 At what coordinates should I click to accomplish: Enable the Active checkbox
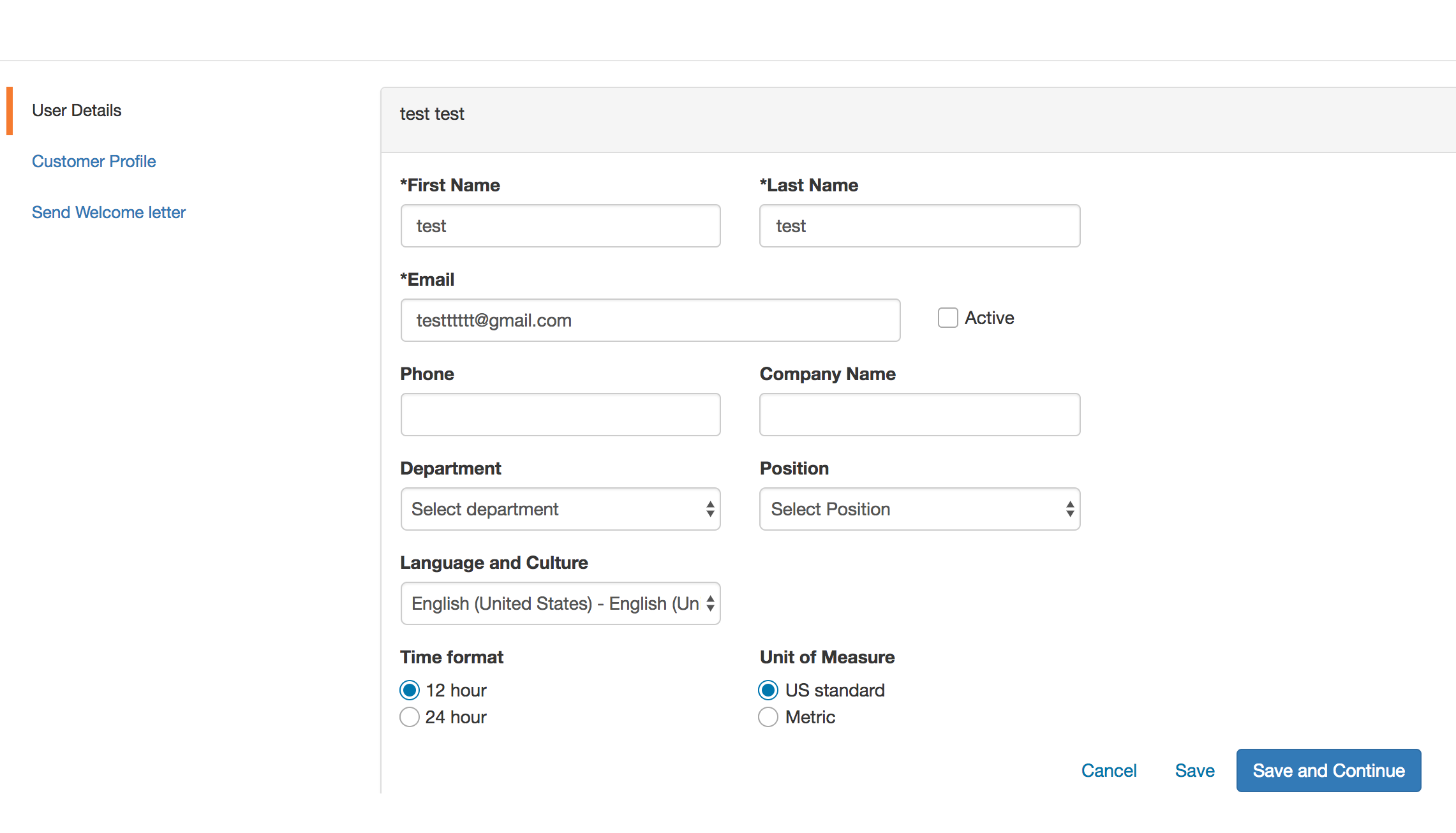click(947, 318)
